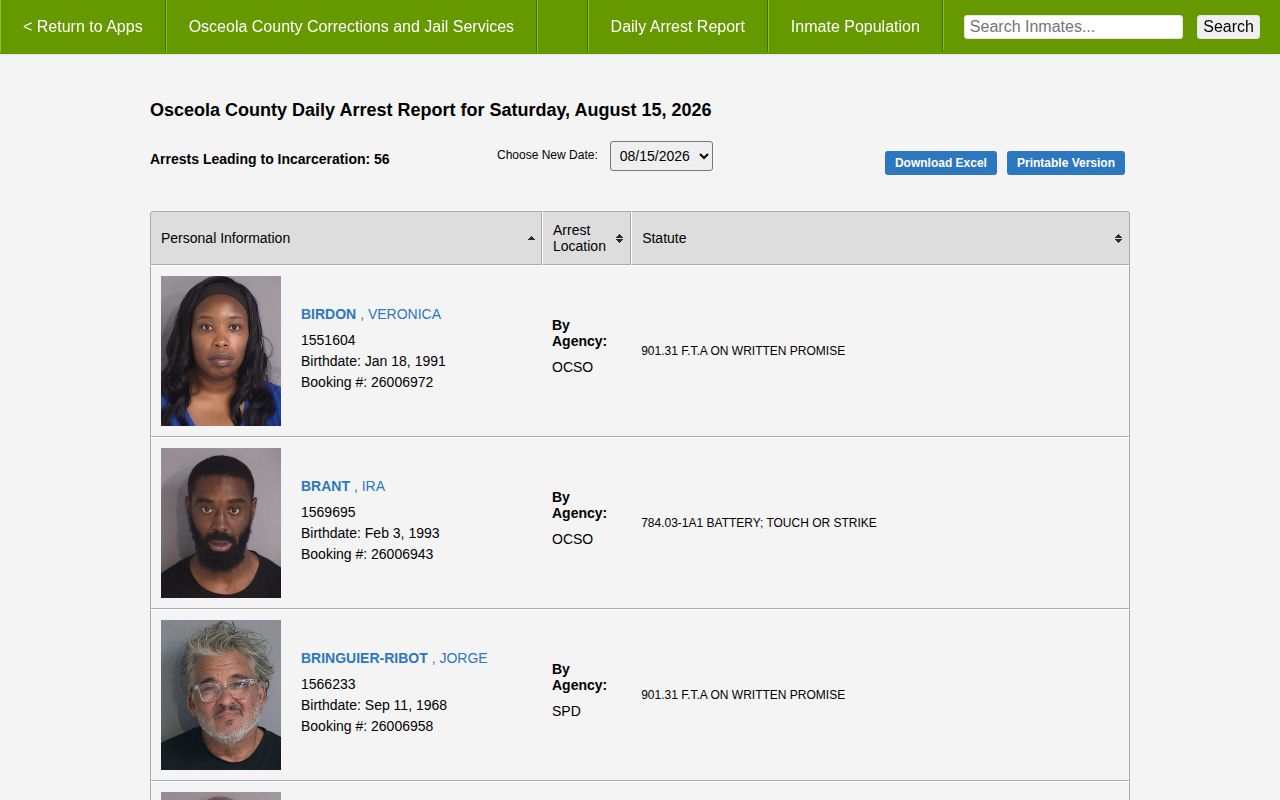Click Birthdate: Sep 11, 1968
Viewport: 1280px width, 800px height.
pos(374,705)
